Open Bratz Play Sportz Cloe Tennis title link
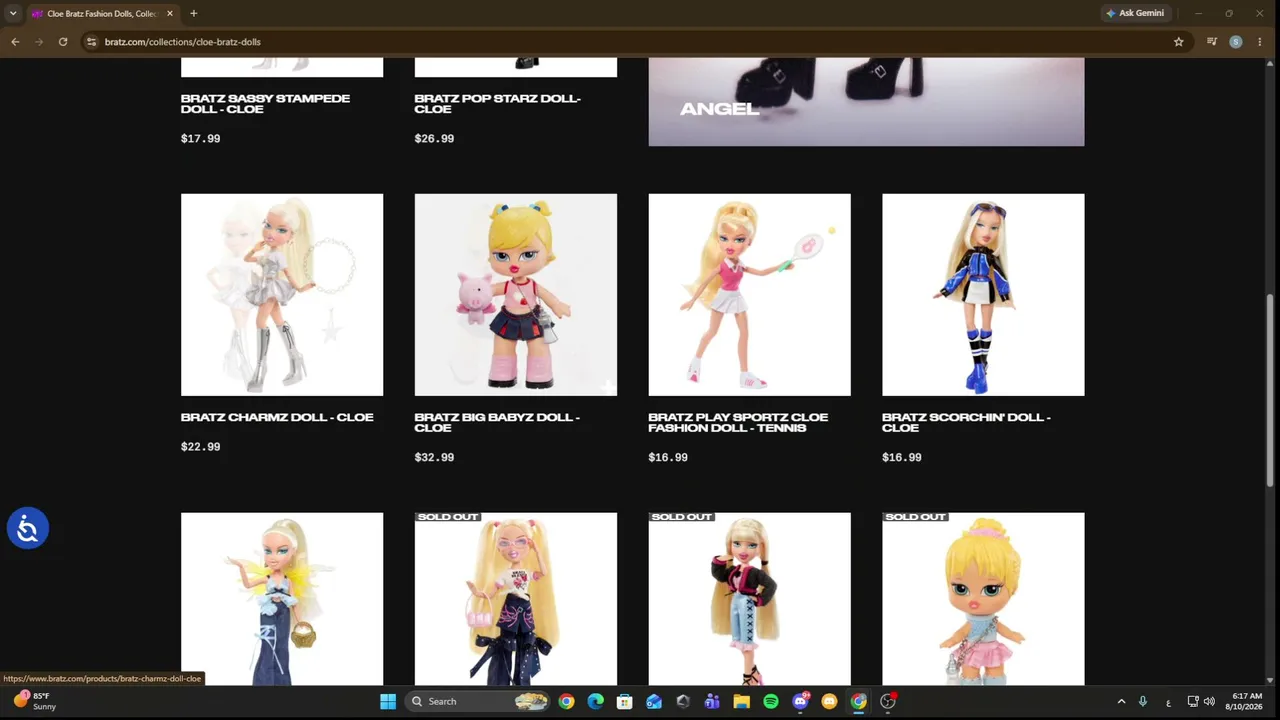The width and height of the screenshot is (1280, 720). point(738,422)
